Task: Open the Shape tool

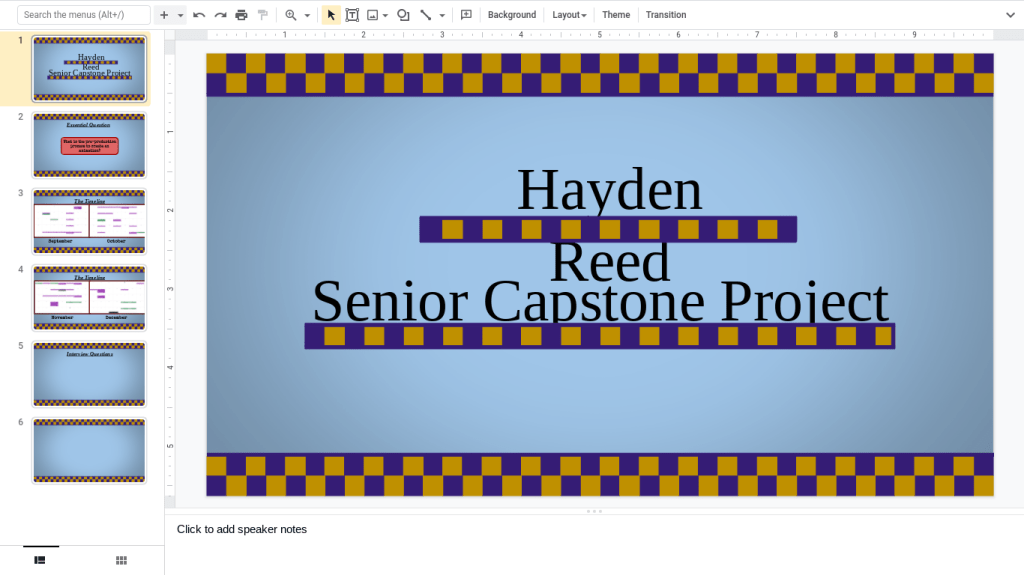Action: (403, 15)
